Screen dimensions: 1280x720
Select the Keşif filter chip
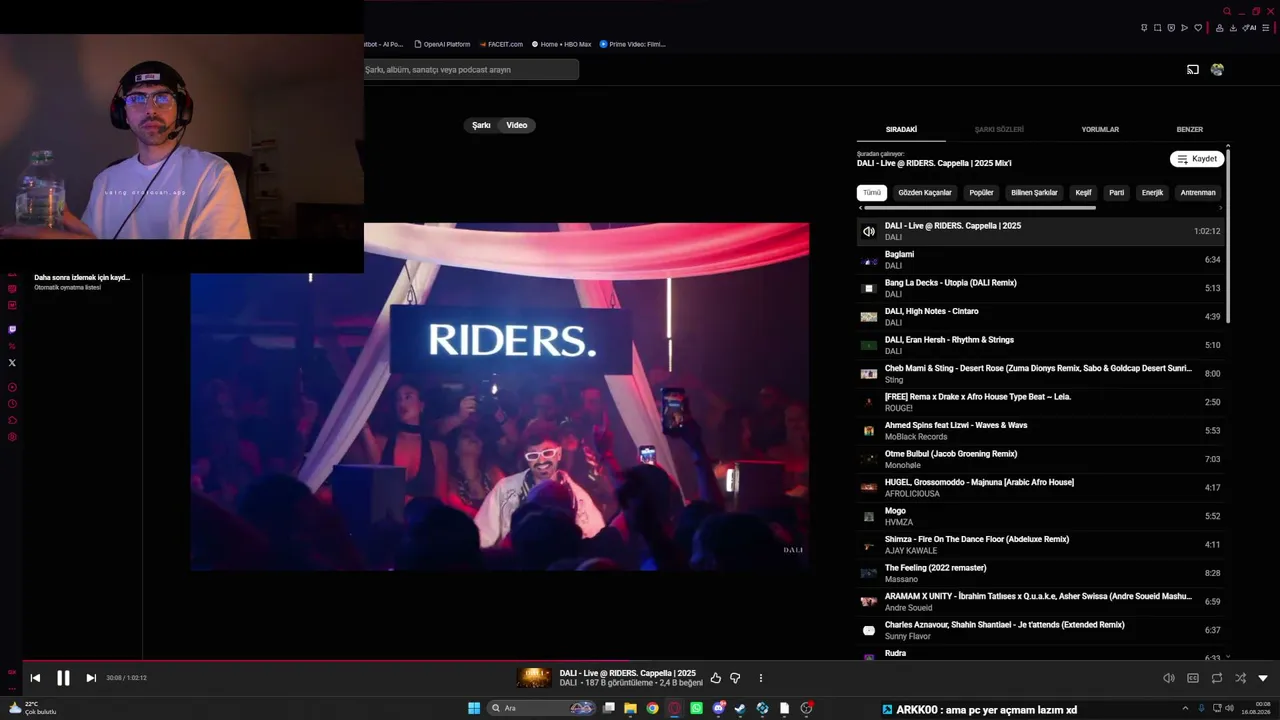click(1083, 193)
